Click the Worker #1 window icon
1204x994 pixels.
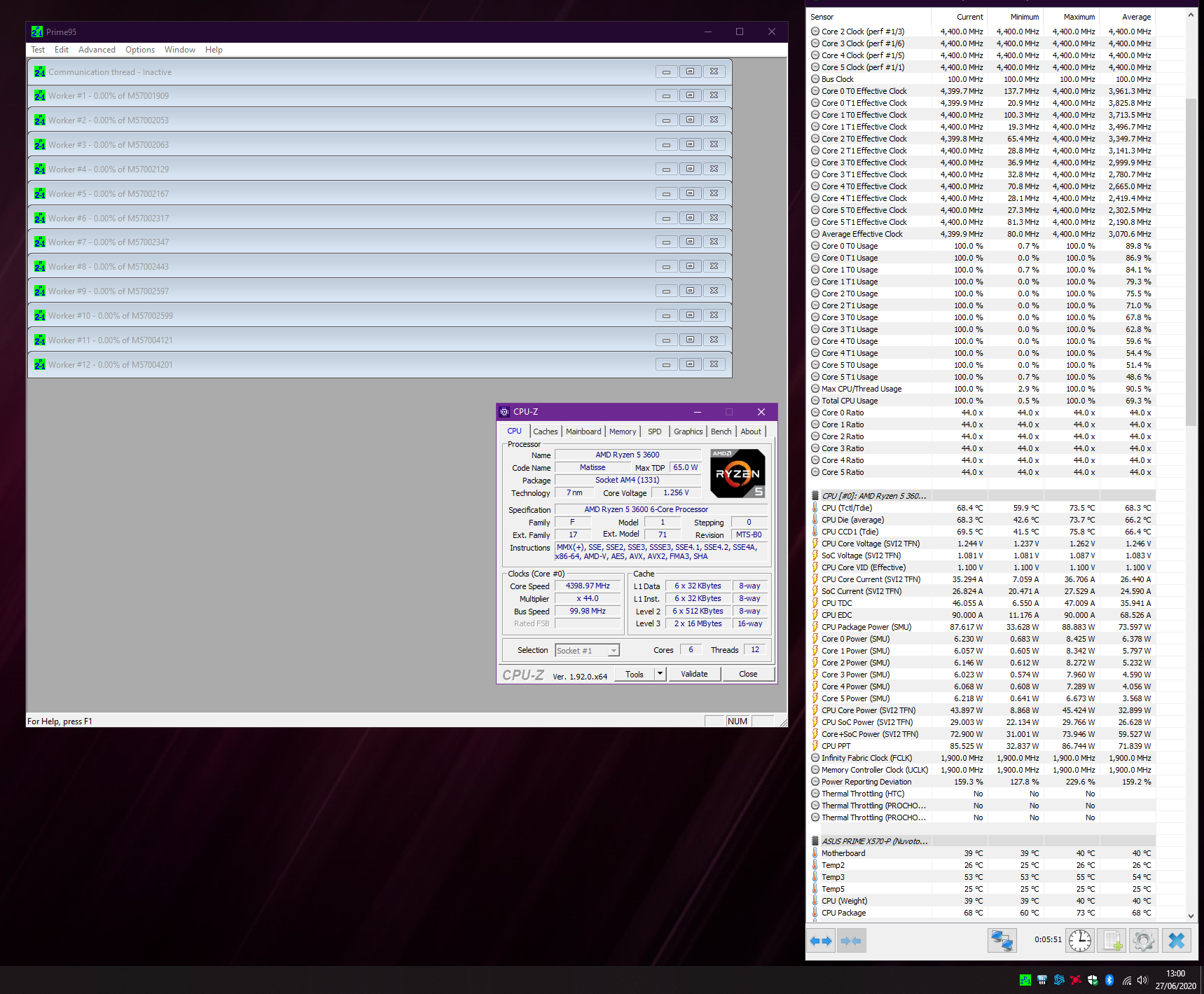point(40,96)
